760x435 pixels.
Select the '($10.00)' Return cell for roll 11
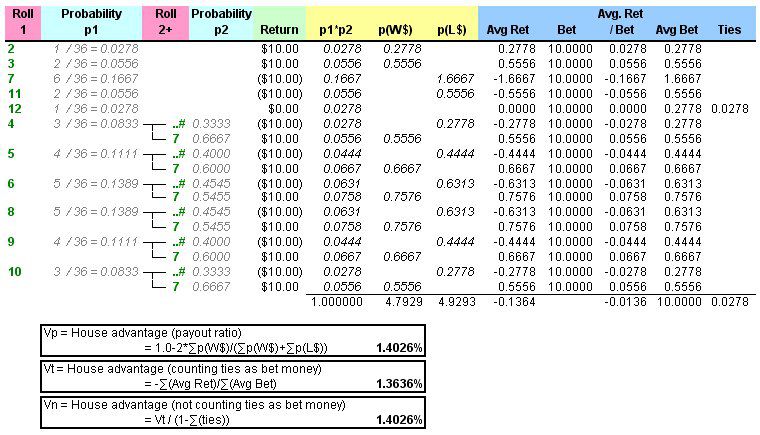point(280,94)
